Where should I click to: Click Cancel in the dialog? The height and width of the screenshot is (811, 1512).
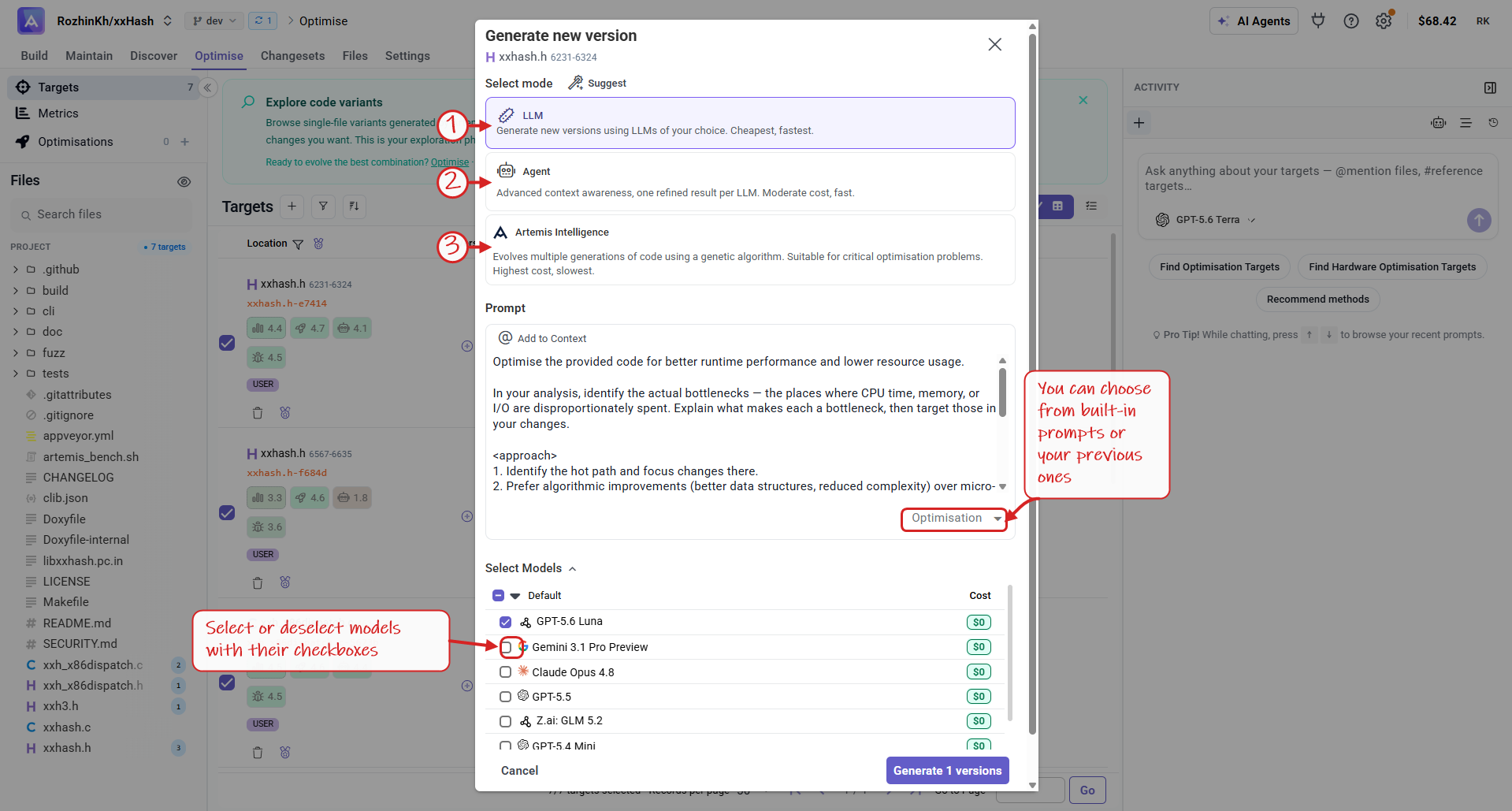[x=519, y=771]
